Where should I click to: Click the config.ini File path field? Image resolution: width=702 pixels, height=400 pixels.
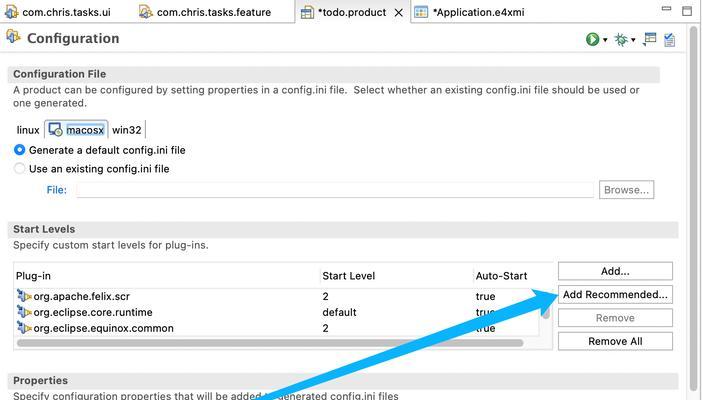coord(336,189)
